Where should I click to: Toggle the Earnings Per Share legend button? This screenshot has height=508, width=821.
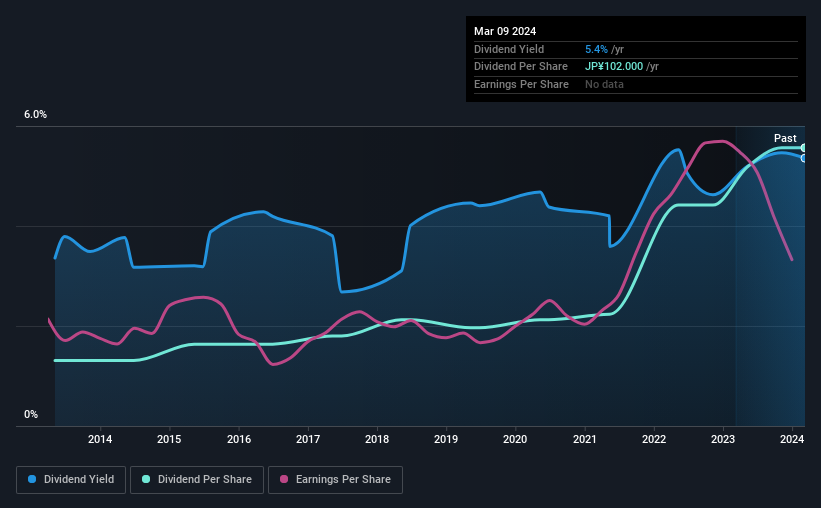pos(335,480)
